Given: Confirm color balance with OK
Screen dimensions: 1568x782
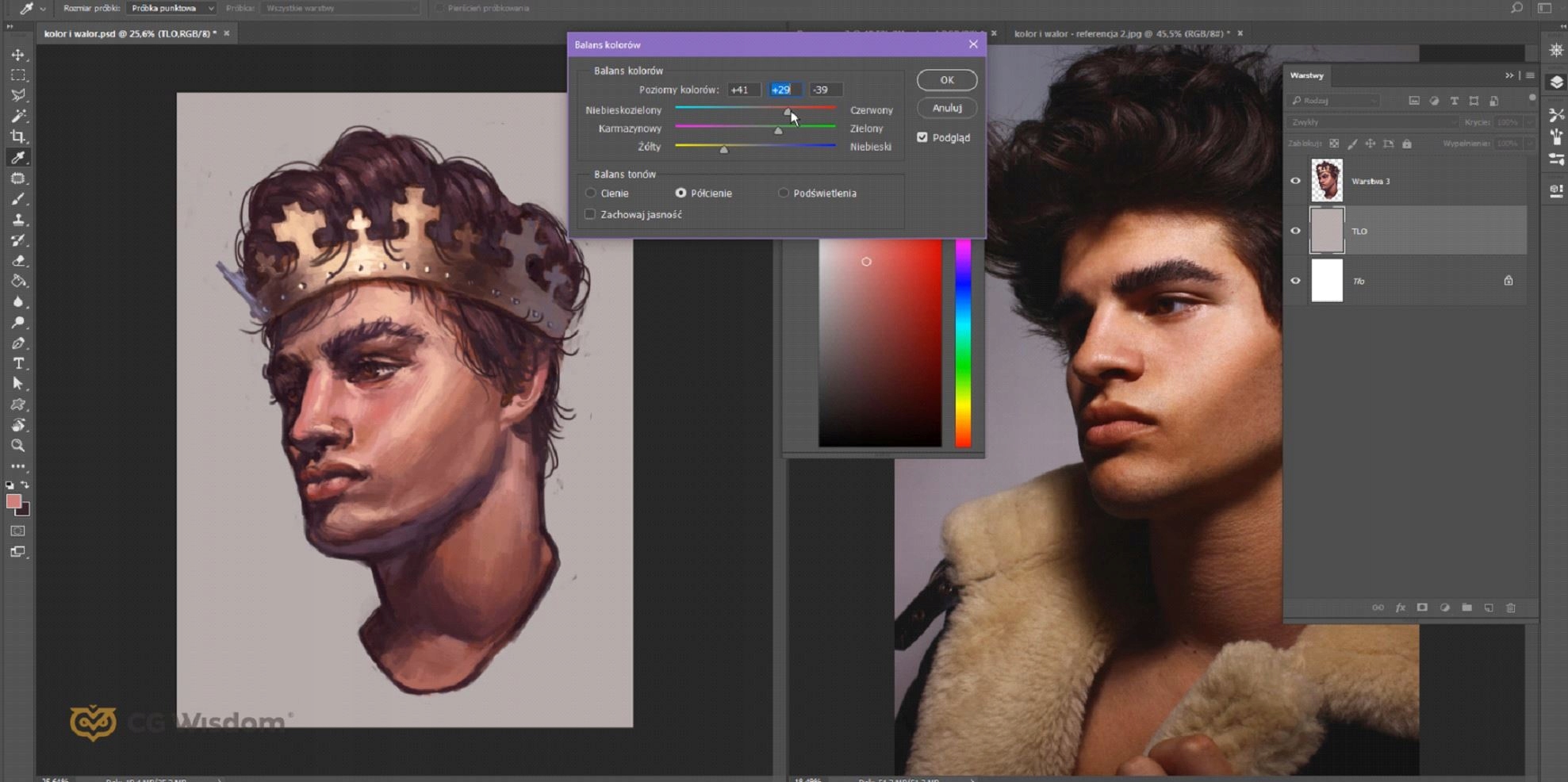Looking at the screenshot, I should click(x=946, y=80).
